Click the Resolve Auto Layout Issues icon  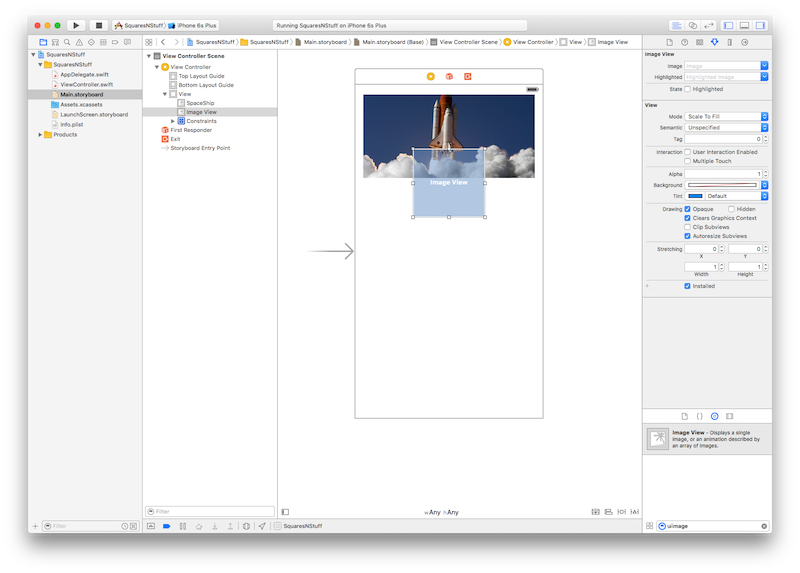pos(635,512)
